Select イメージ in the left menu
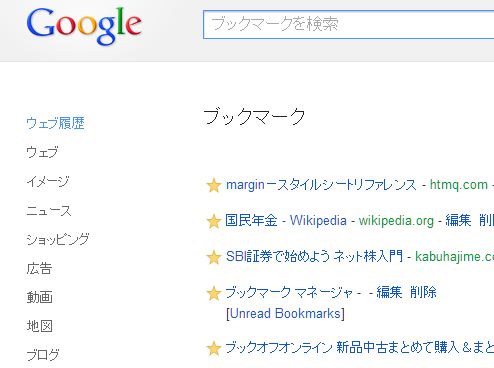The image size is (494, 368). 48,181
